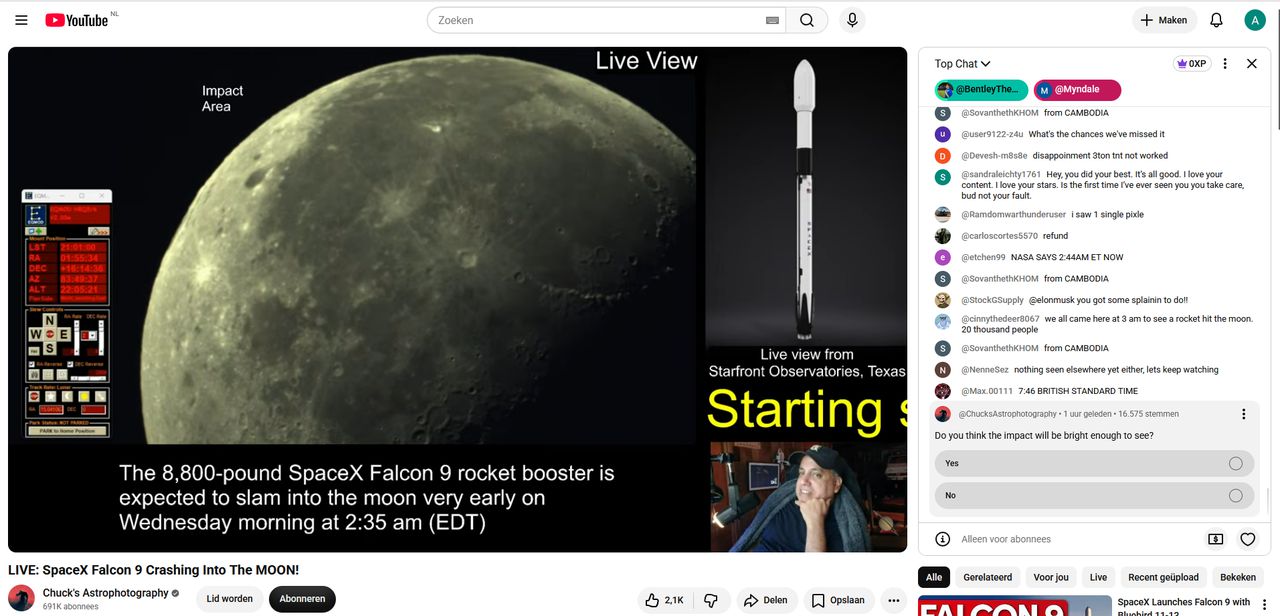Screen dimensions: 1280x616
Task: Select the Voor jou filter chip
Action: tap(1051, 577)
